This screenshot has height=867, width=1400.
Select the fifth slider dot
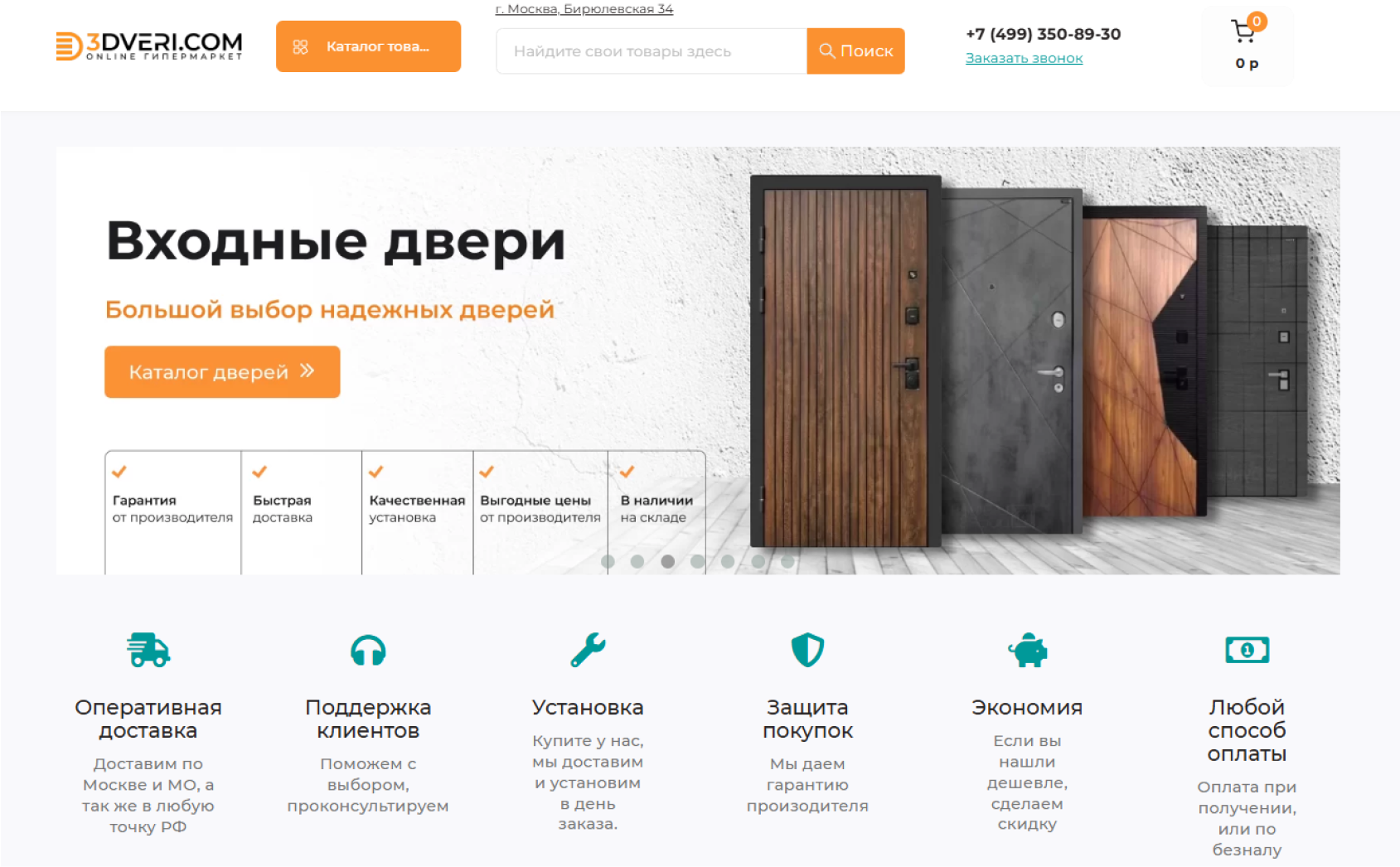pyautogui.click(x=728, y=561)
